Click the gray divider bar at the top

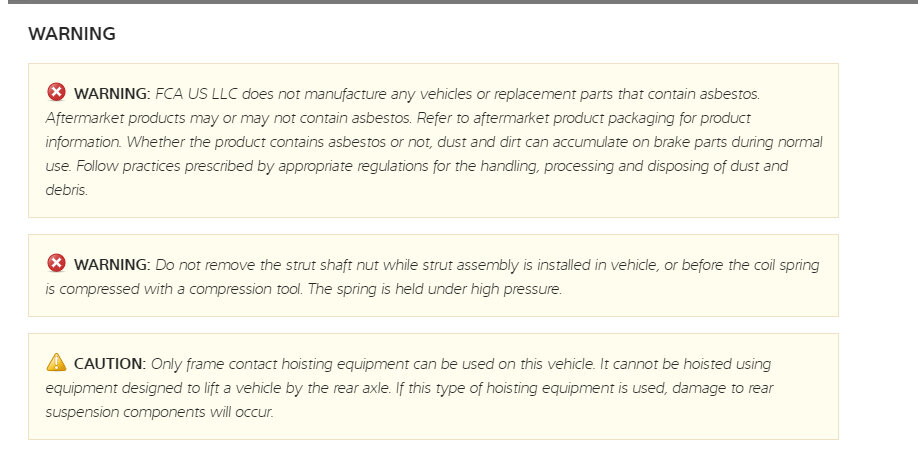click(x=459, y=2)
